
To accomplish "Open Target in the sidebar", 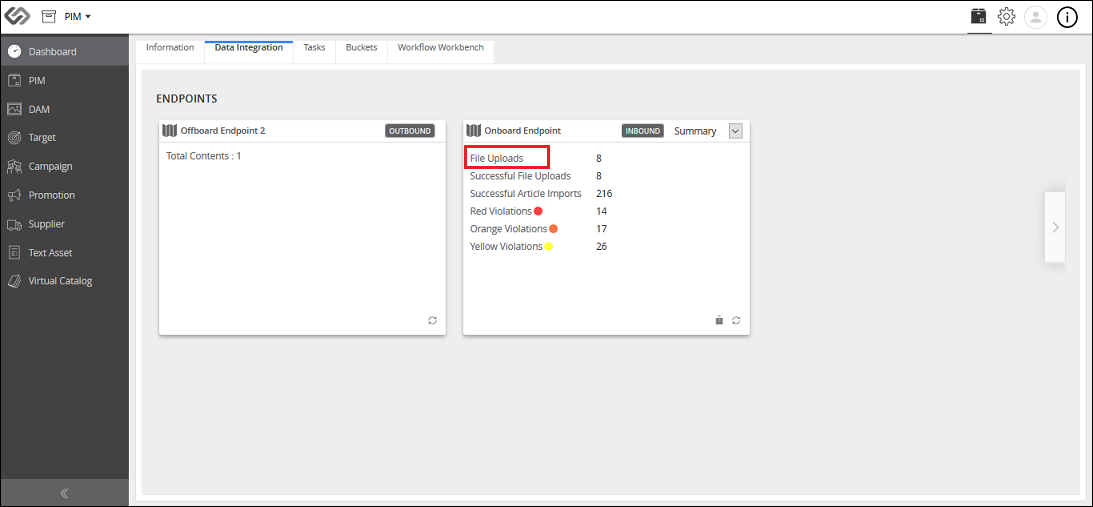I will coord(64,137).
